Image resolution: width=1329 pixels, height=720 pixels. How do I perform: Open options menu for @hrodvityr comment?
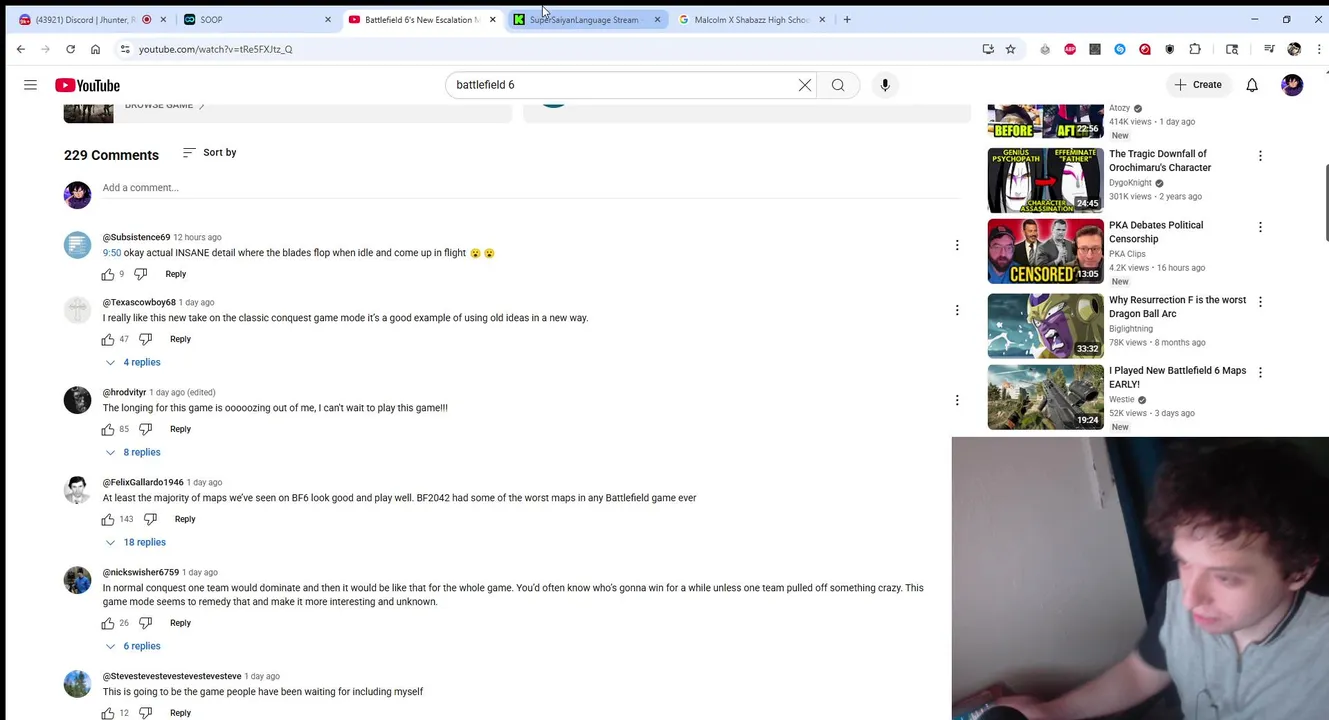pos(957,400)
